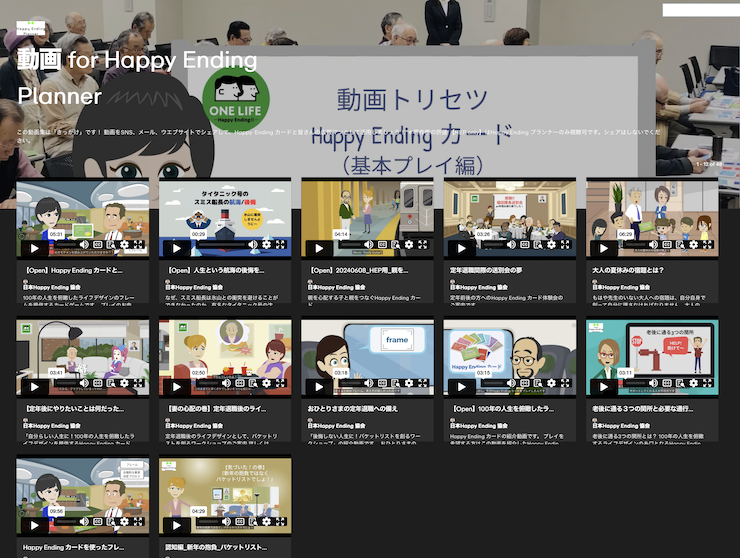Toggle captions on 老後に通る３つの関所 video
The image size is (740, 558).
coord(667,383)
